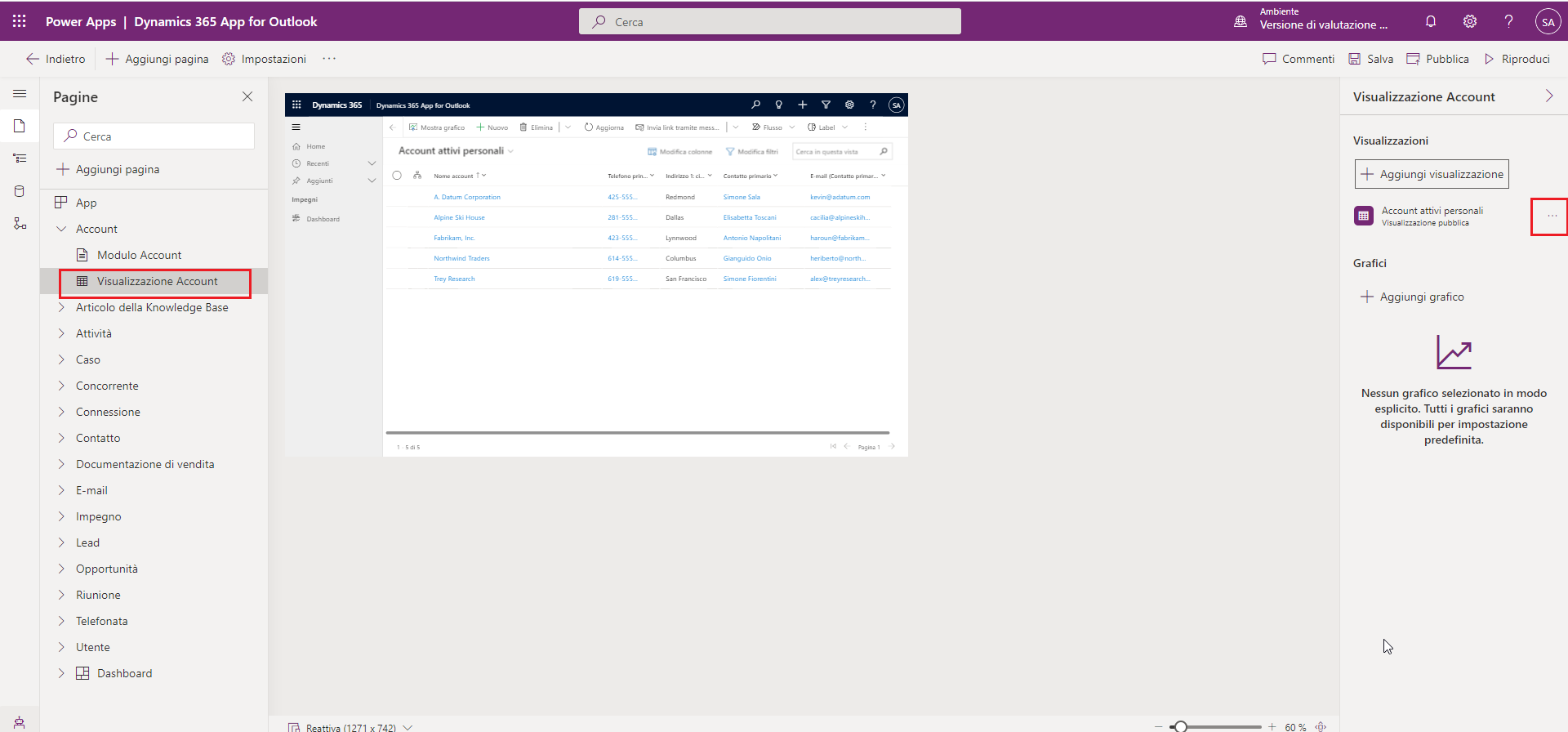Screen dimensions: 1568x732
Task: Click the filter icon in preview header
Action: click(x=826, y=105)
